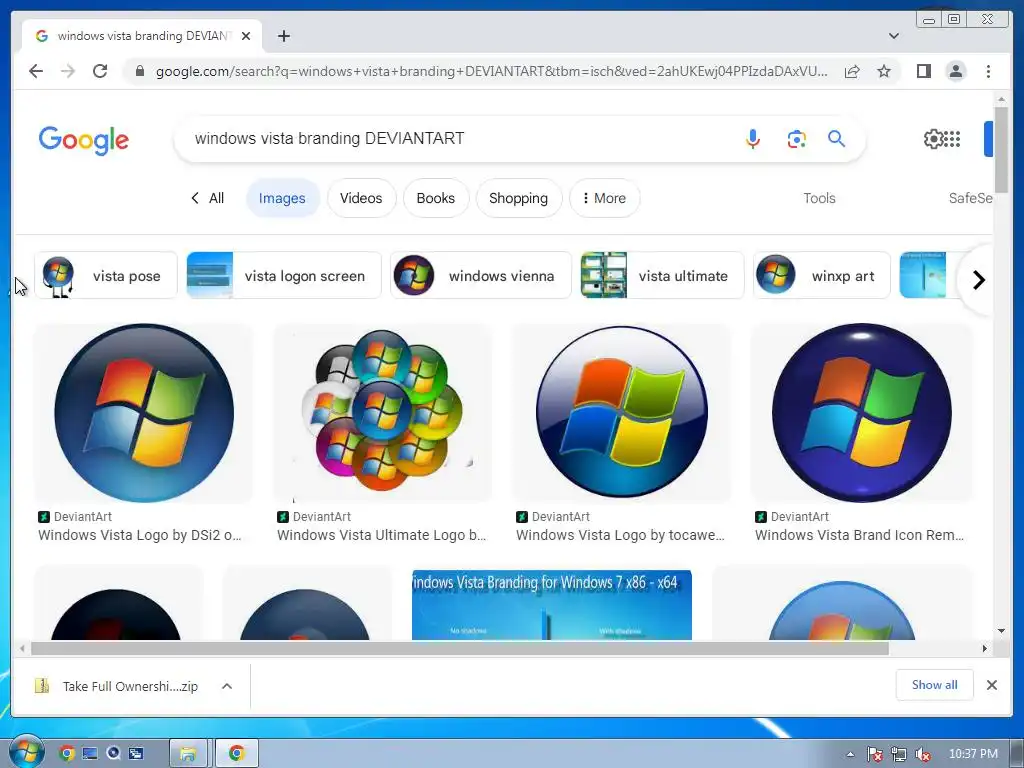
Task: Select the vista ultimate chip
Action: tap(662, 276)
